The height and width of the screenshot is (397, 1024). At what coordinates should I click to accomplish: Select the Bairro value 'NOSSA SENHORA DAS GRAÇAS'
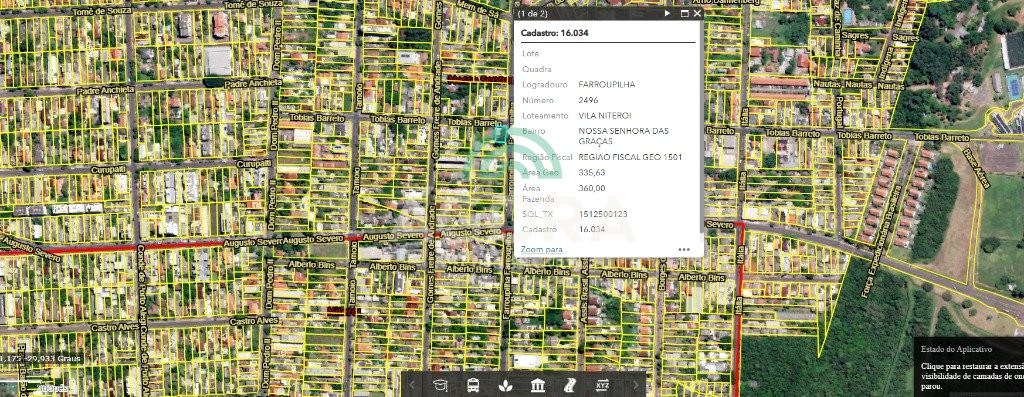coord(624,136)
